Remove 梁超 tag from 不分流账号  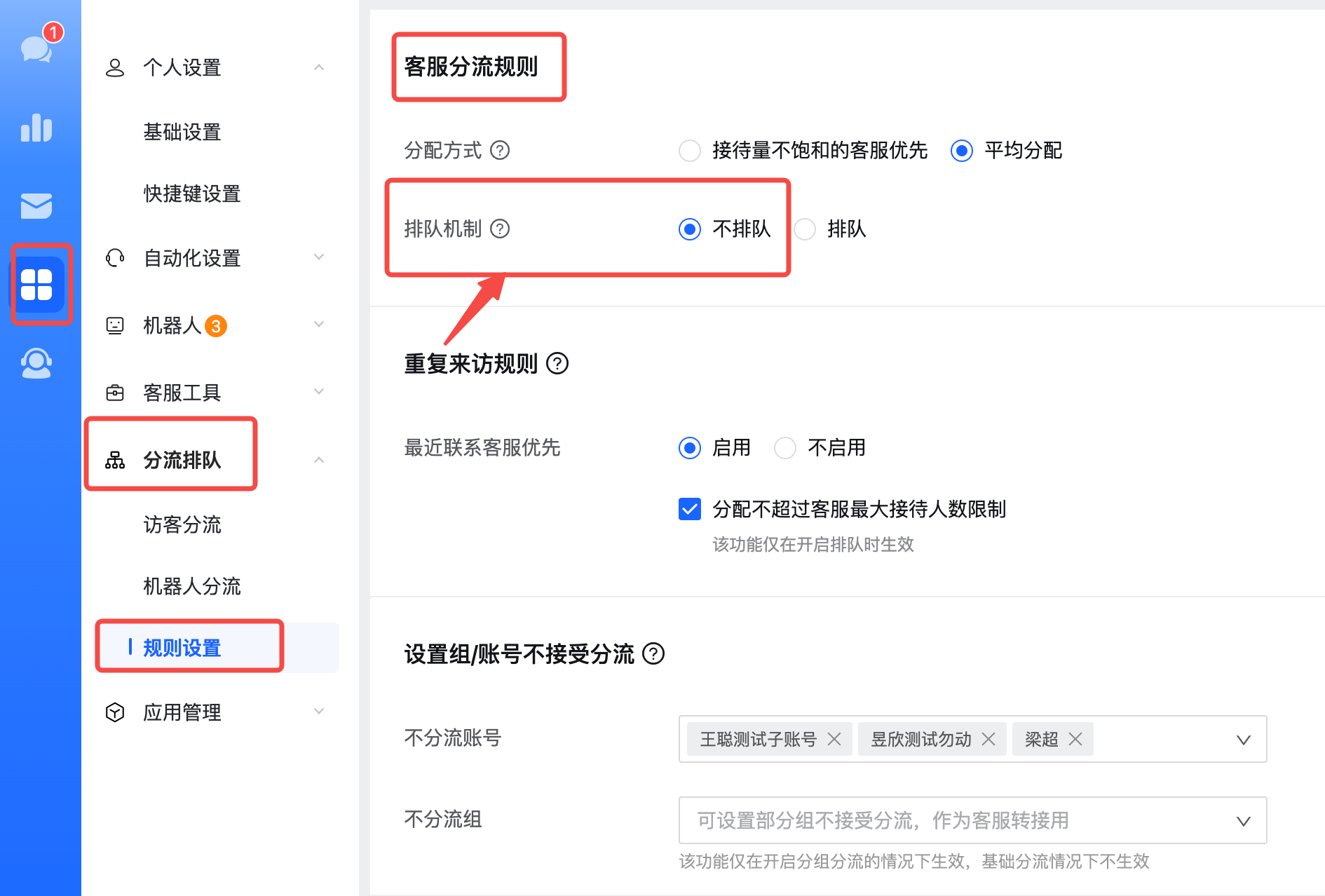coord(1075,739)
